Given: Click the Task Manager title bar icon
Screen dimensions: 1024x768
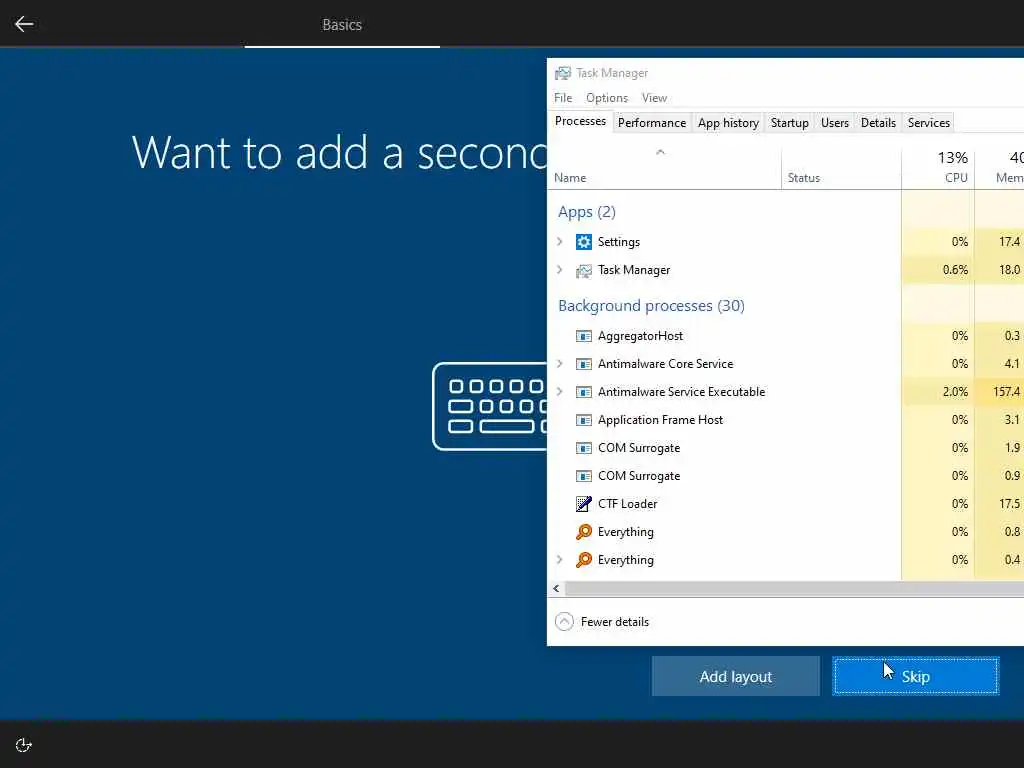Looking at the screenshot, I should pyautogui.click(x=562, y=73).
